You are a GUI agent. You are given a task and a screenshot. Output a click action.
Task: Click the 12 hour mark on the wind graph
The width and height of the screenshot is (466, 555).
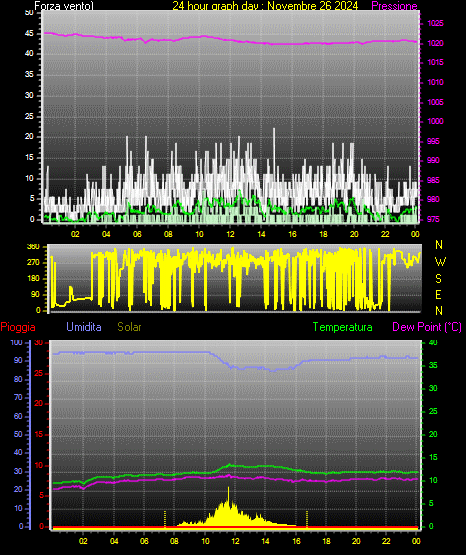(x=230, y=234)
